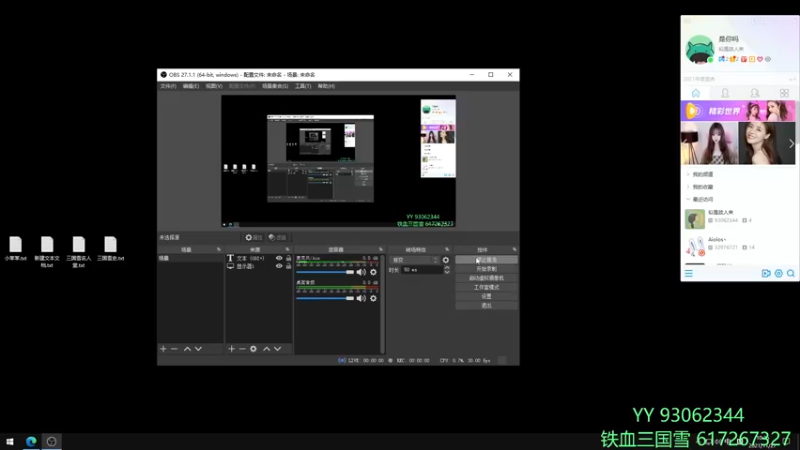This screenshot has width=800, height=450.
Task: Open 视图(V) menu in OBS
Action: pyautogui.click(x=214, y=86)
